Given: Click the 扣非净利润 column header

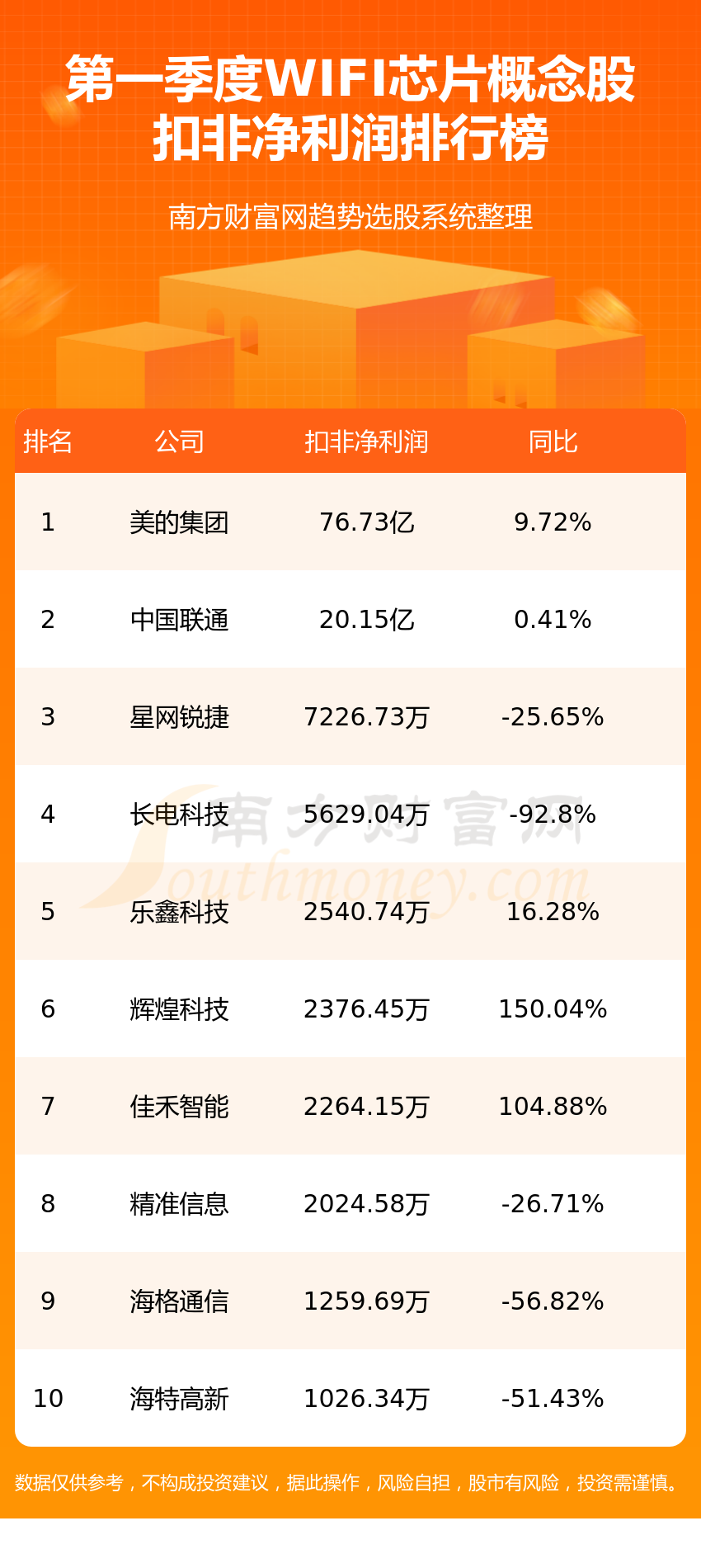Looking at the screenshot, I should (366, 442).
